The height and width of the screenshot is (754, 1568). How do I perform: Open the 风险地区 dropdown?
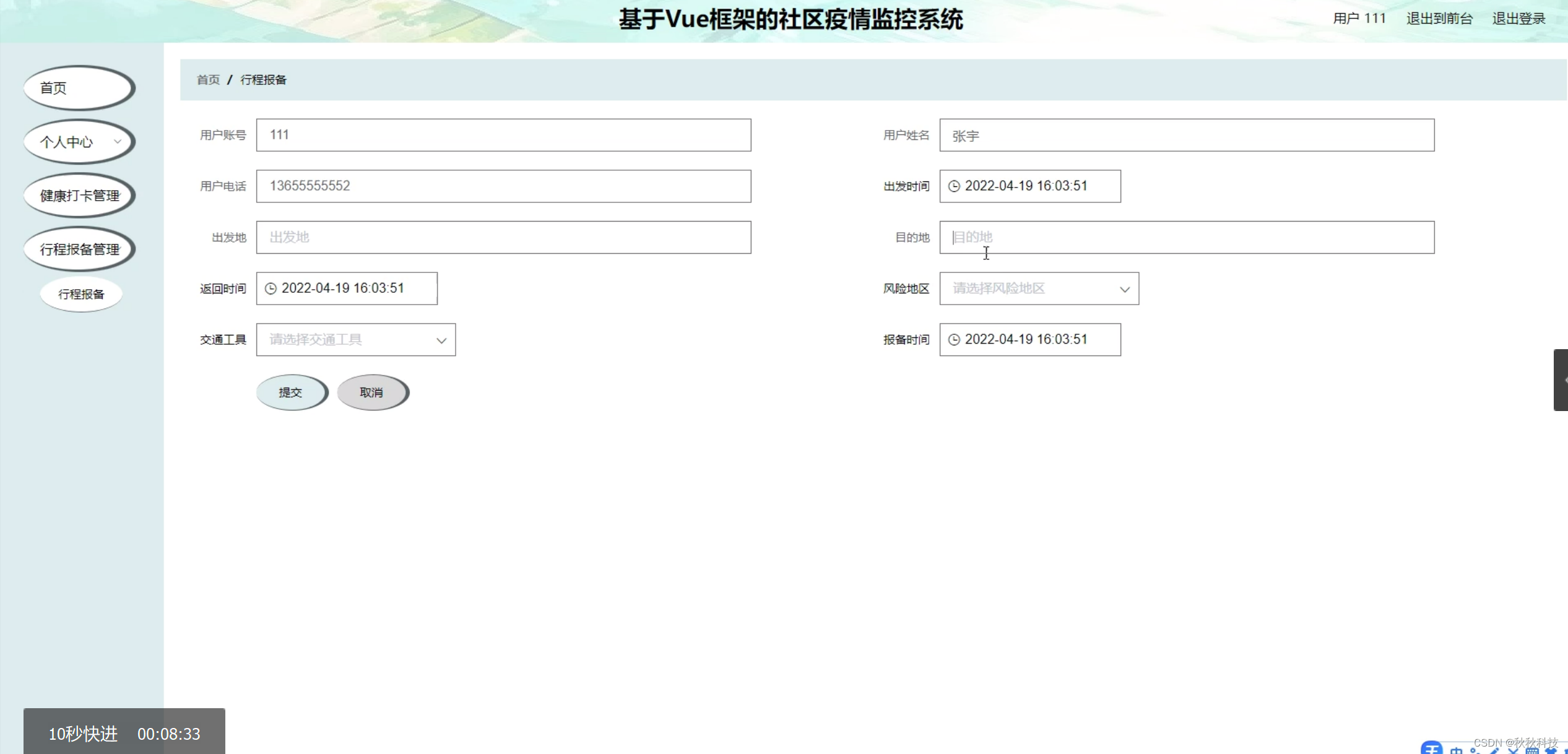pyautogui.click(x=1039, y=288)
